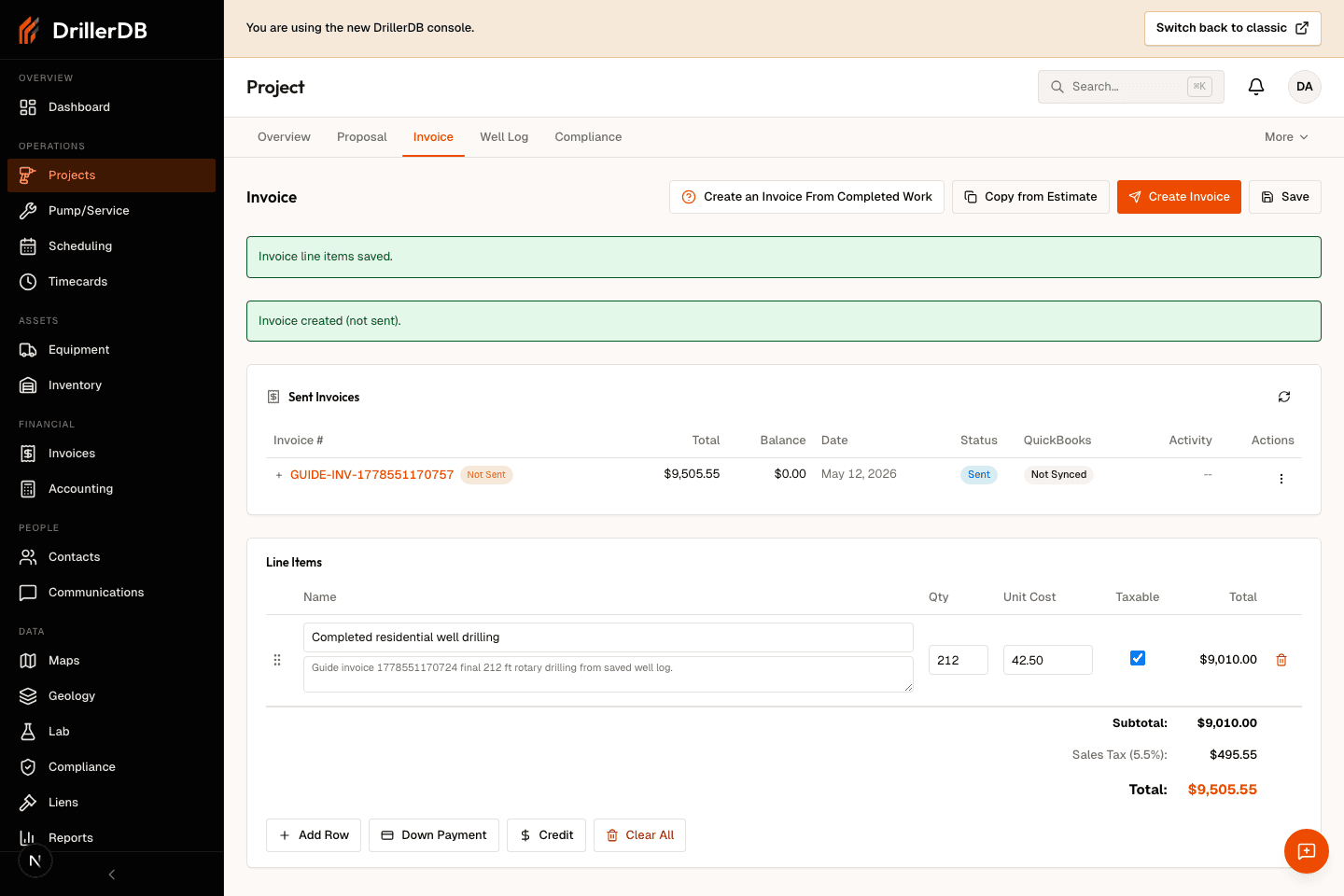Click the line item description textarea
This screenshot has height=896, width=1344.
(609, 674)
